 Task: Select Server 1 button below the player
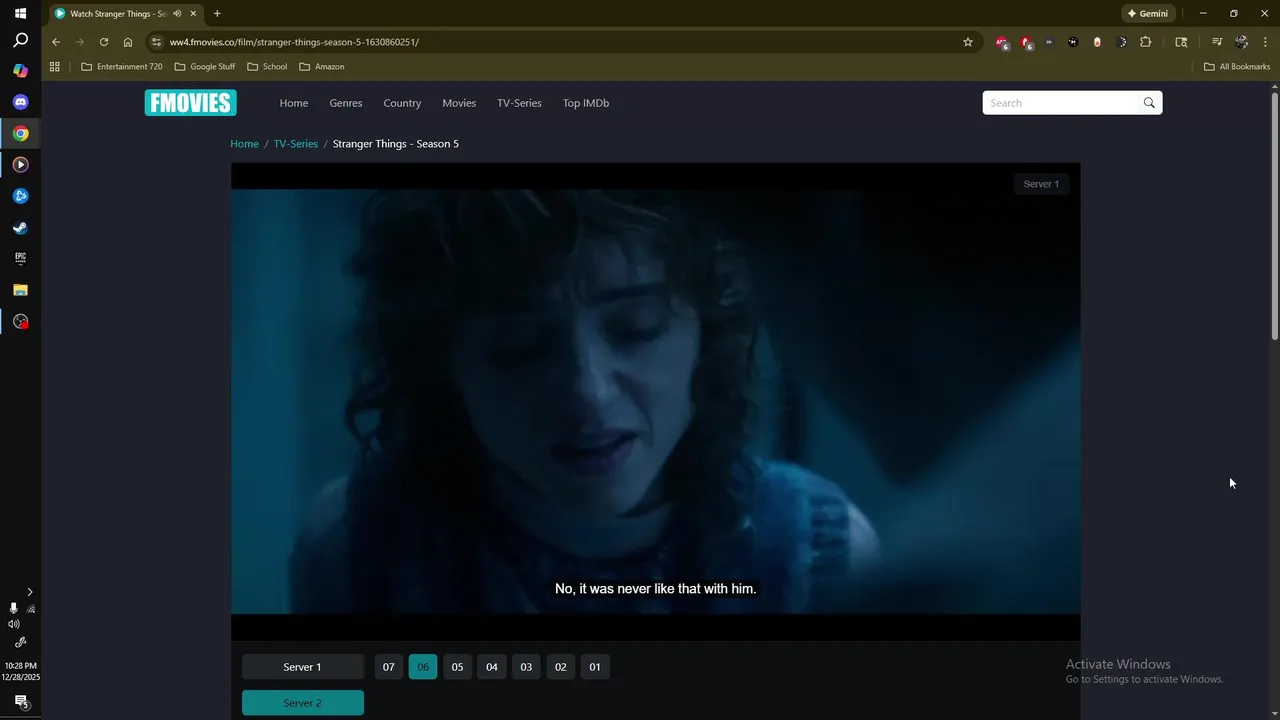point(302,667)
